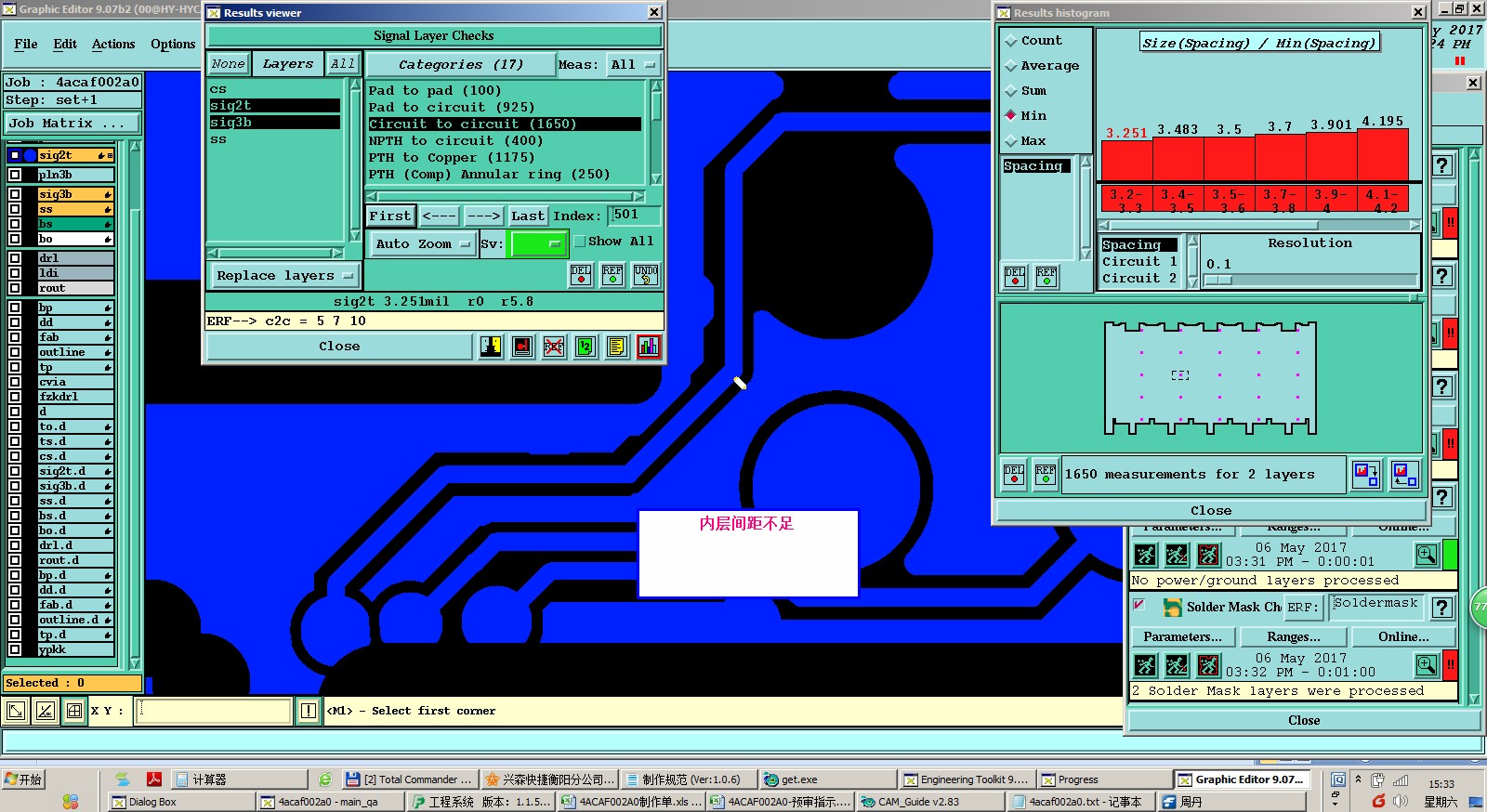This screenshot has height=812, width=1487.
Task: Click the Last result button
Action: [528, 216]
